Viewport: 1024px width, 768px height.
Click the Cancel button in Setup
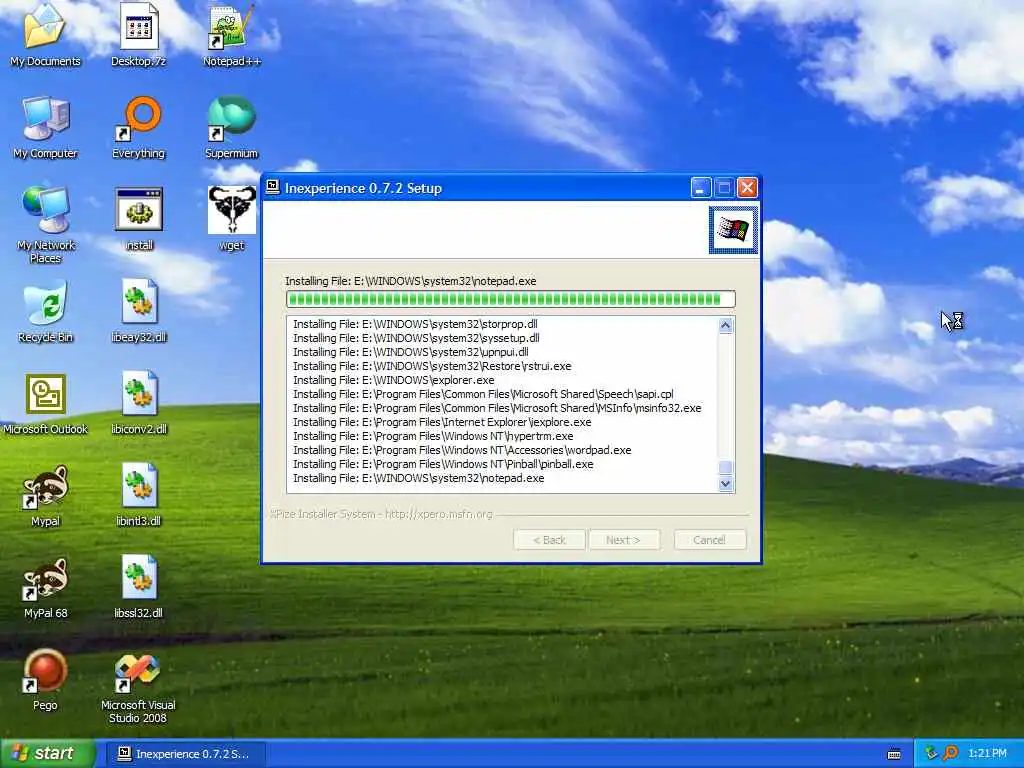point(710,540)
